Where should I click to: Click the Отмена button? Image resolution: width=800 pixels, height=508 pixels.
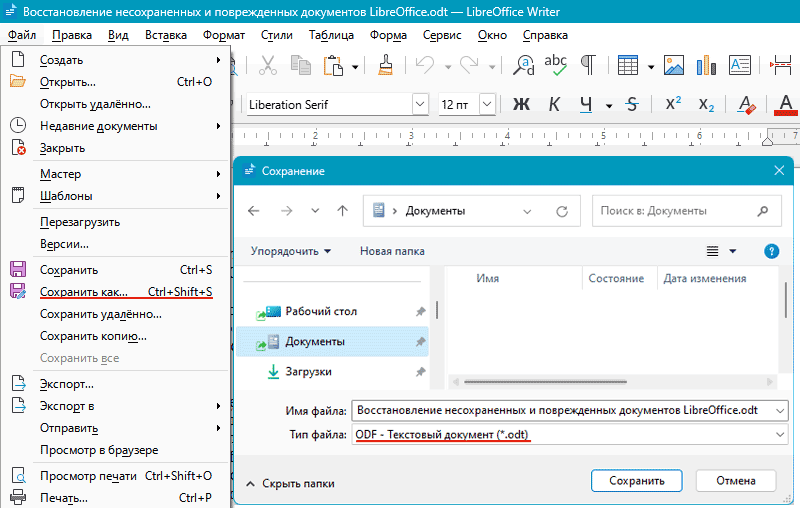tap(736, 481)
